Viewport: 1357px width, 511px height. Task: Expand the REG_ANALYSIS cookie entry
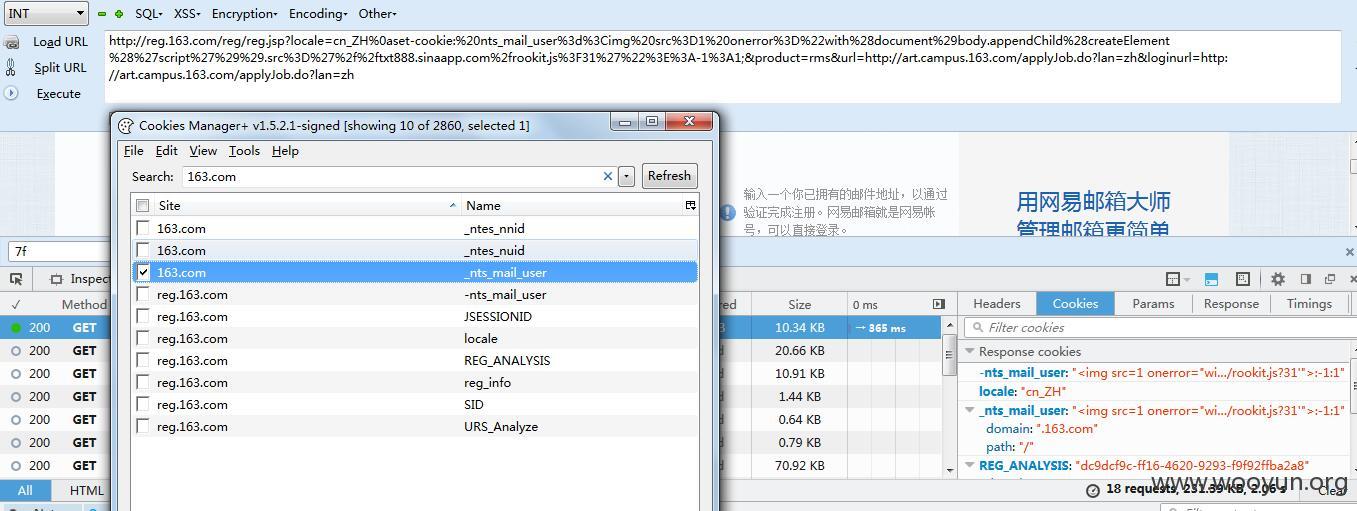click(x=969, y=465)
